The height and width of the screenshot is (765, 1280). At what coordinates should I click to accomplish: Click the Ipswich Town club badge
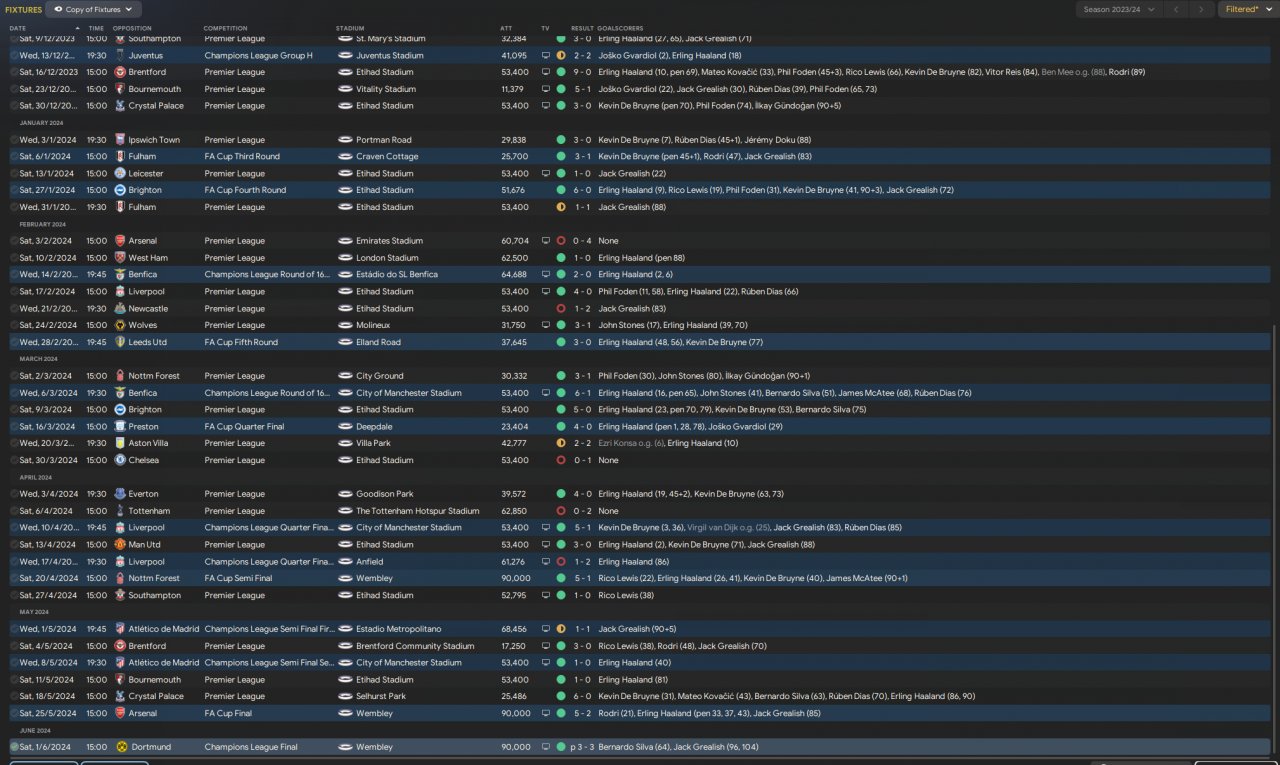pos(120,140)
